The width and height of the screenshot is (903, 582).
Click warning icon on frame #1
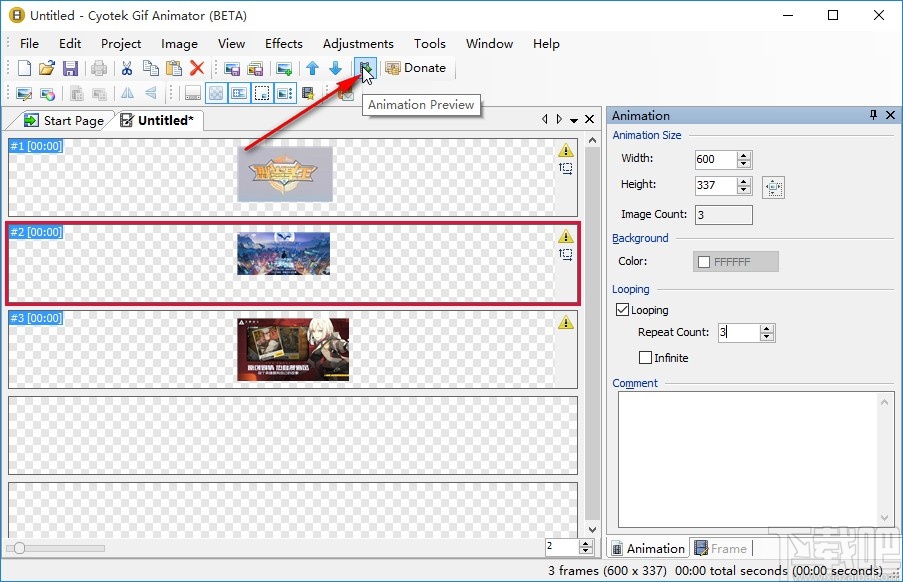coord(566,150)
